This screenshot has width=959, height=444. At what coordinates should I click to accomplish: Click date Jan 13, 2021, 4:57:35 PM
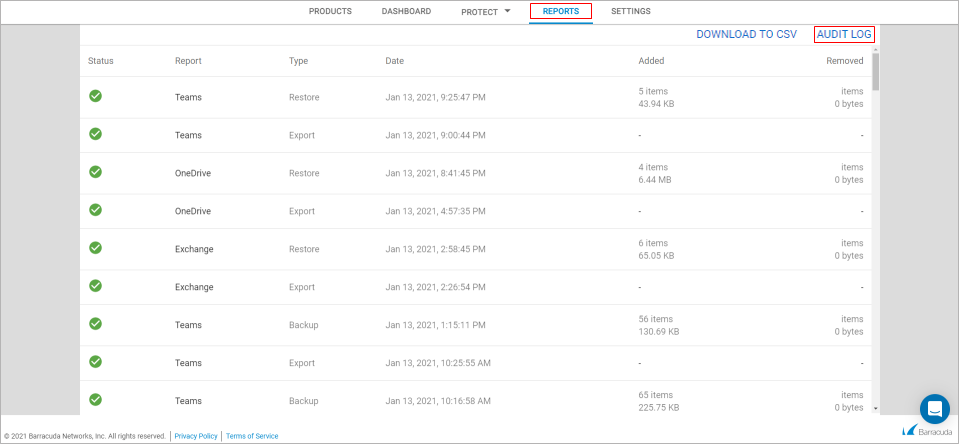point(435,211)
